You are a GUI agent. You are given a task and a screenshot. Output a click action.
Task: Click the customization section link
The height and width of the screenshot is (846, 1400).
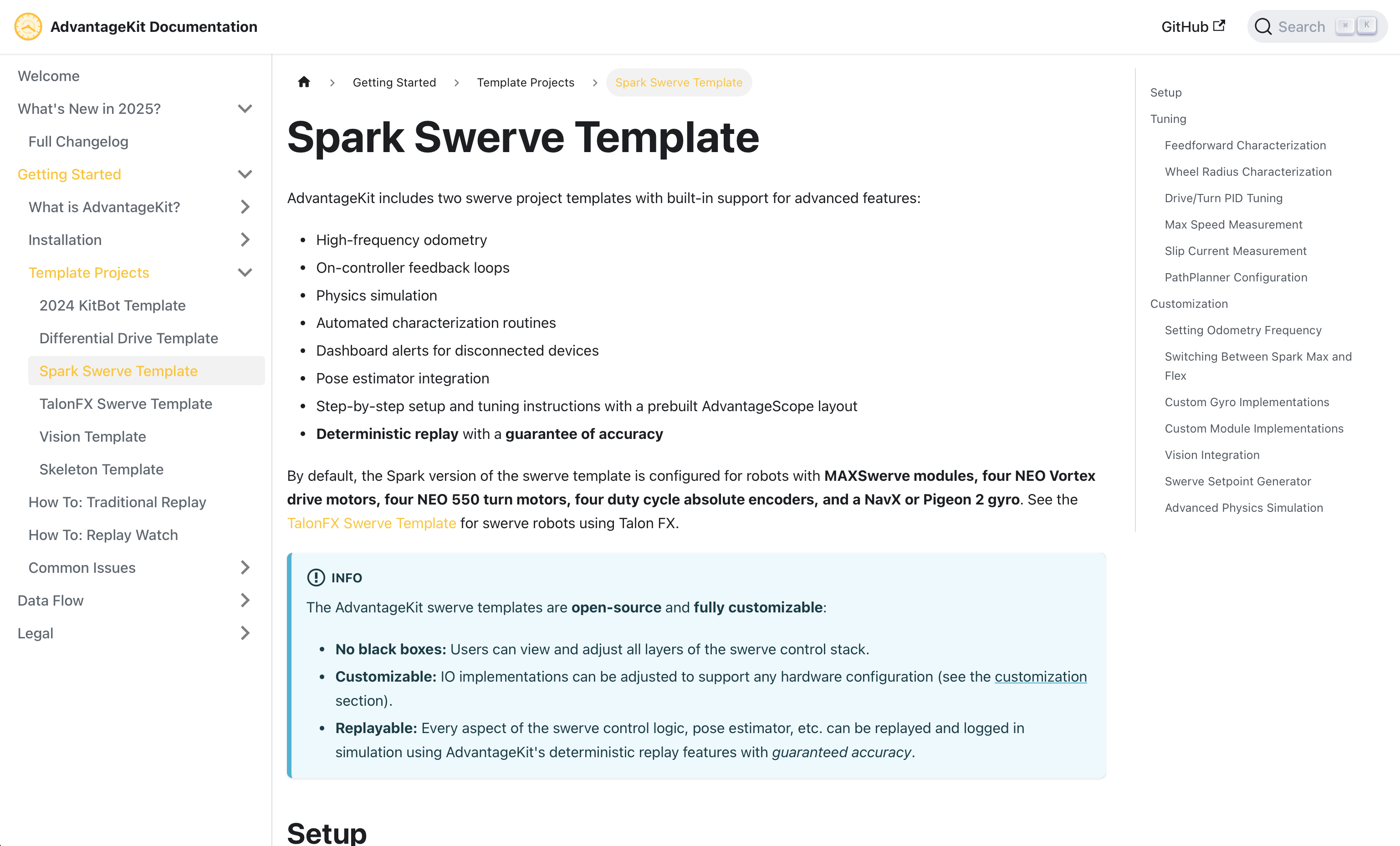coord(1041,676)
